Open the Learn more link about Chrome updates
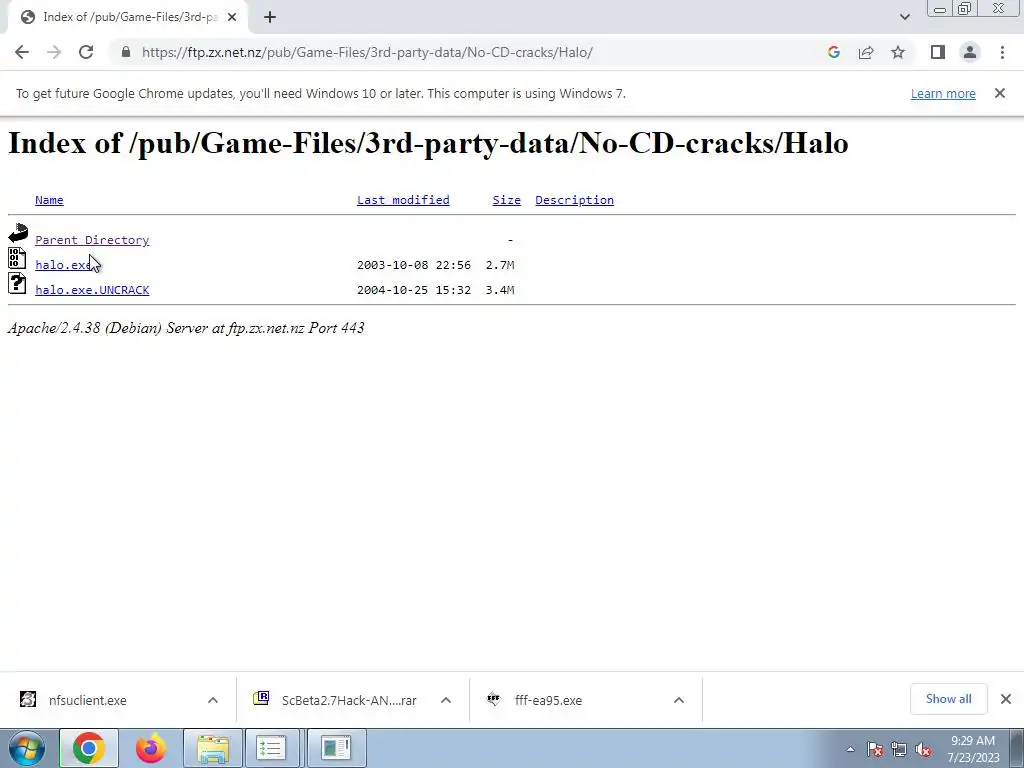Image resolution: width=1024 pixels, height=768 pixels. click(x=943, y=93)
